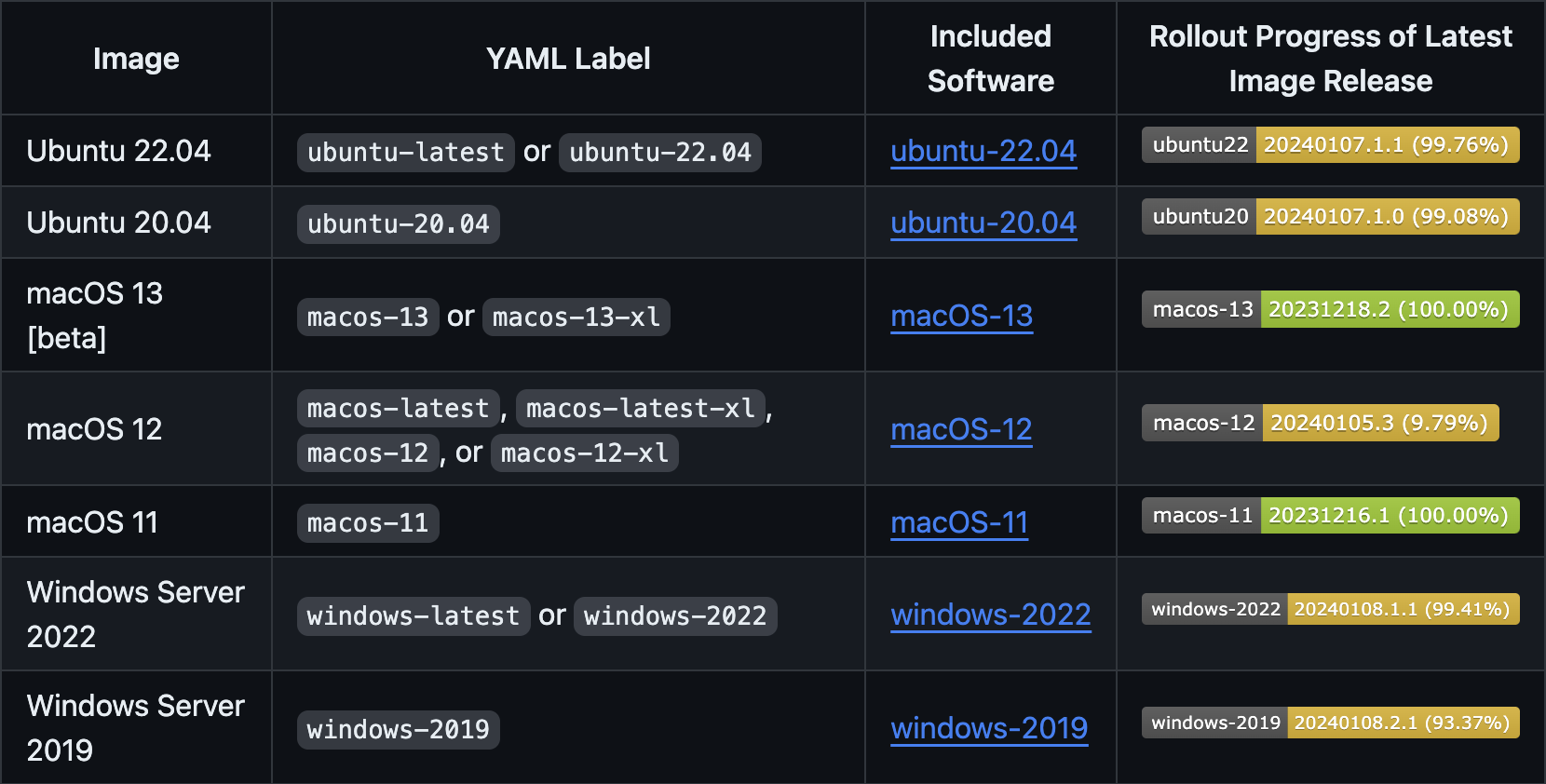The width and height of the screenshot is (1546, 784).
Task: Click the ubuntu20 rollout progress badge
Action: pos(1331,216)
